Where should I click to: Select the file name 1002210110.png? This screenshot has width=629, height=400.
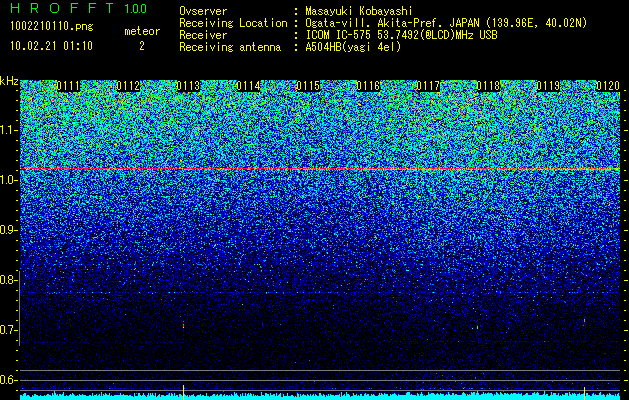pyautogui.click(x=52, y=27)
